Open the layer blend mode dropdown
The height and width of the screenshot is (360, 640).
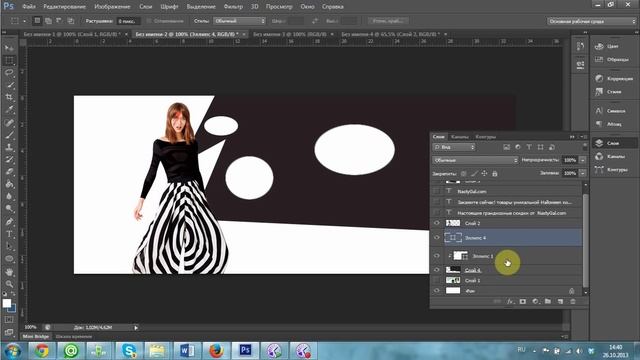(475, 160)
